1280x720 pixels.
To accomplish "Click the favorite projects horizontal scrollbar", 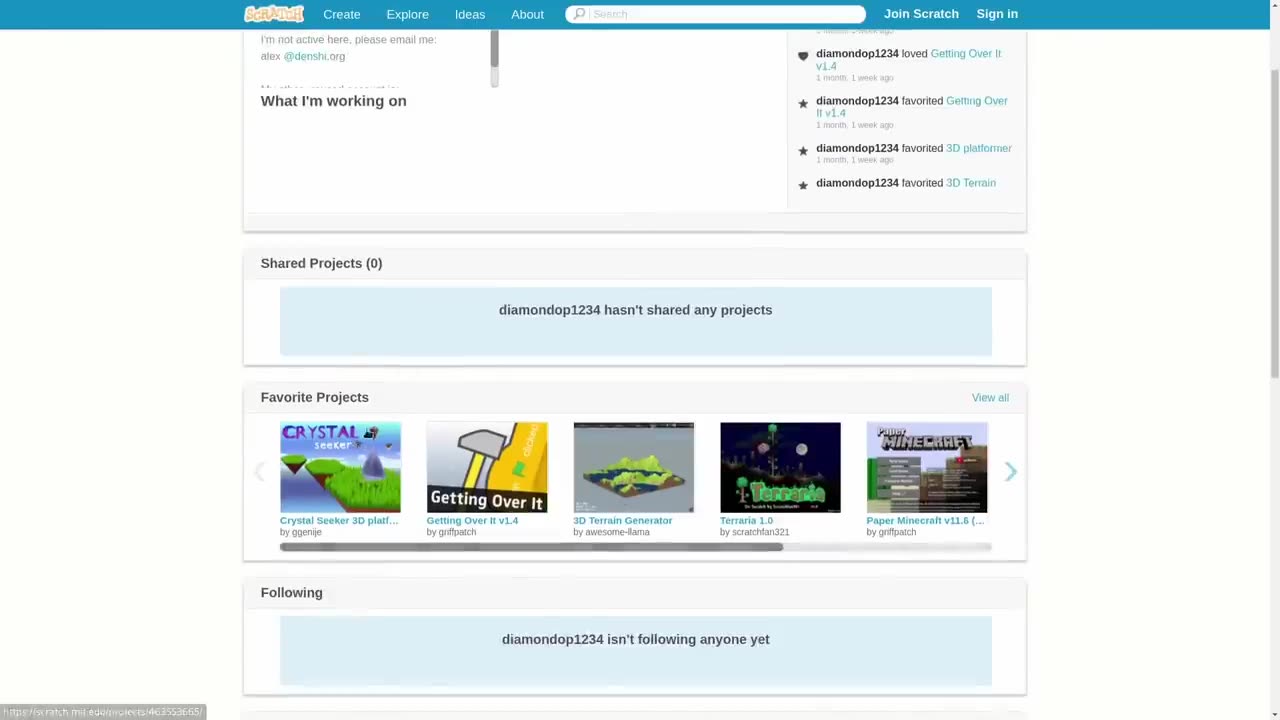I will (531, 547).
